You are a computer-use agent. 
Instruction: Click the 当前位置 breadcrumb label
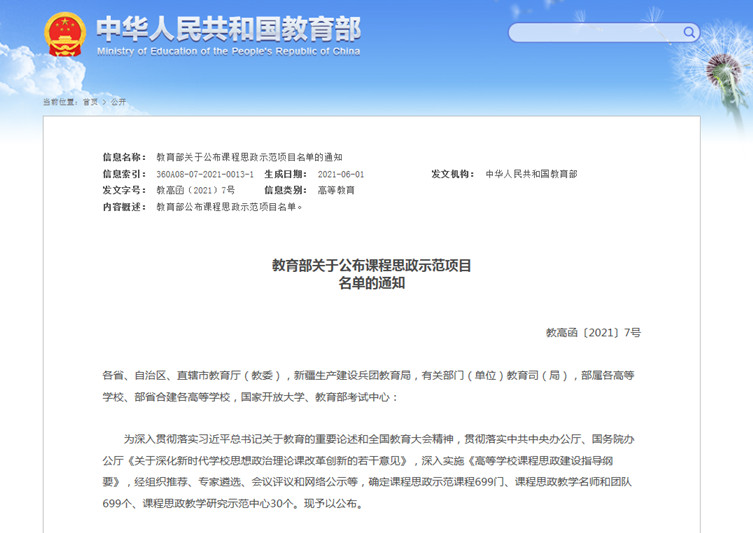59,102
